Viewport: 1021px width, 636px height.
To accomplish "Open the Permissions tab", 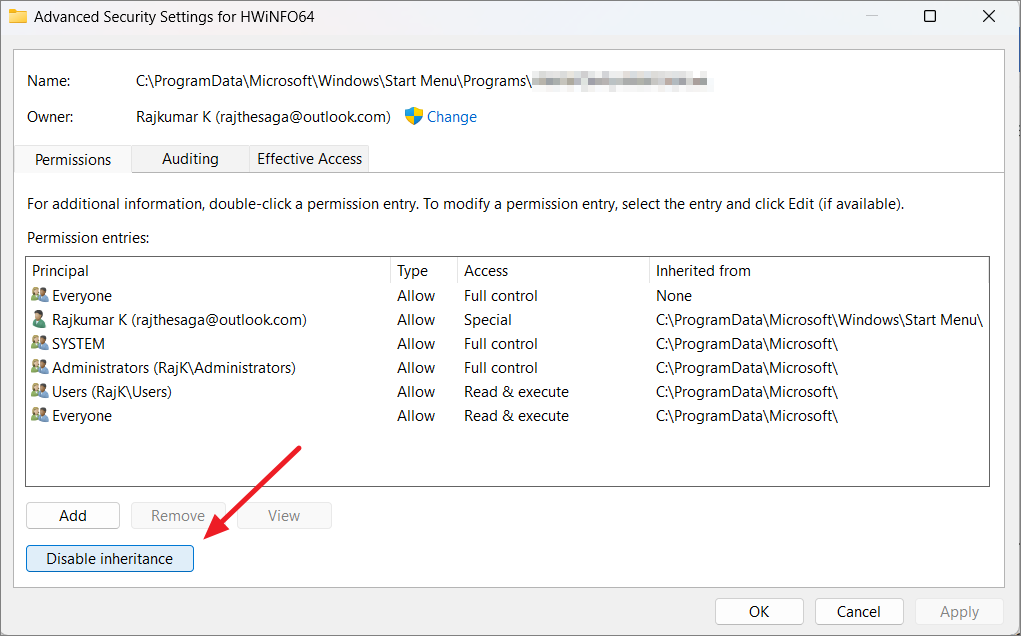I will 72,158.
